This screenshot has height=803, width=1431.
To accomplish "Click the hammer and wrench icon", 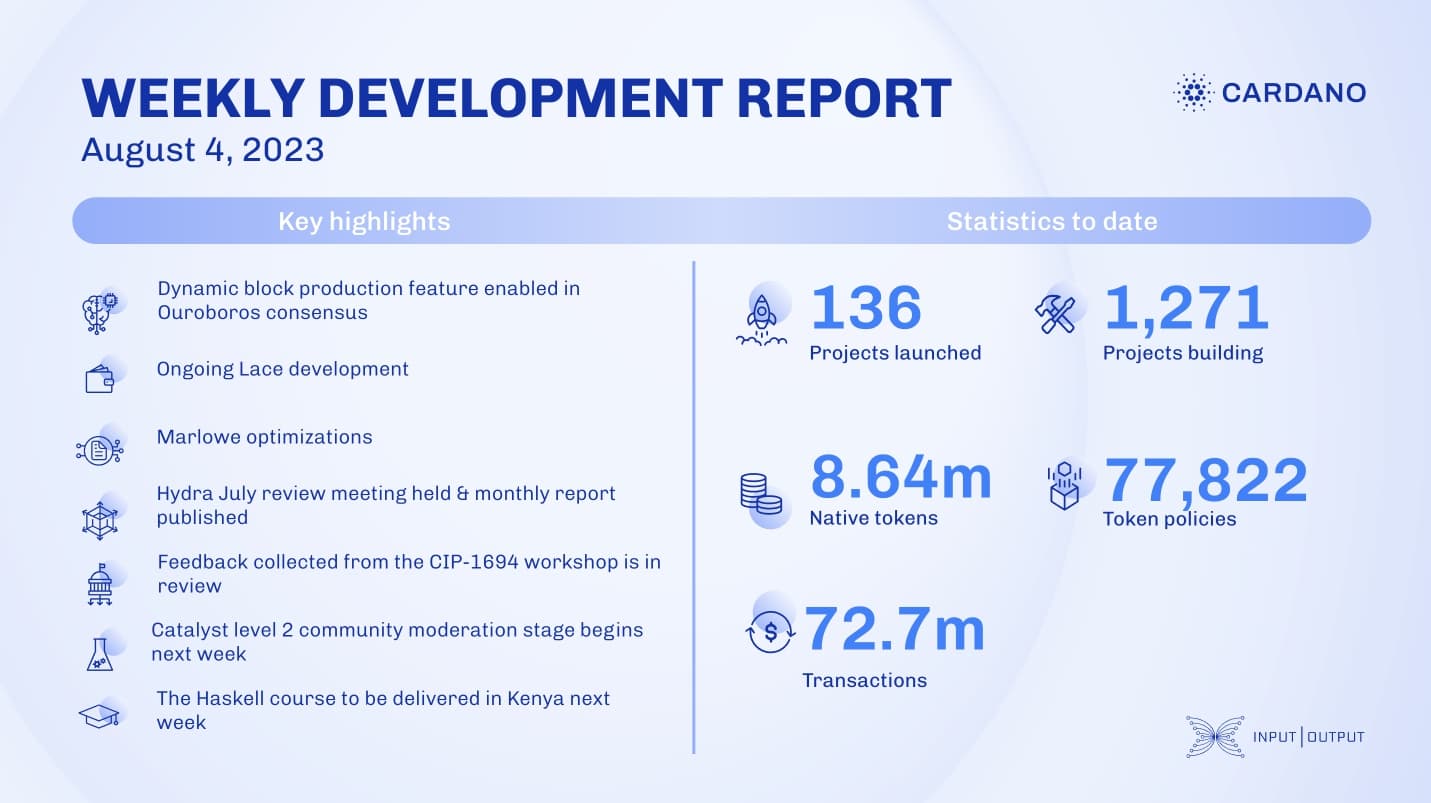I will click(x=1055, y=314).
